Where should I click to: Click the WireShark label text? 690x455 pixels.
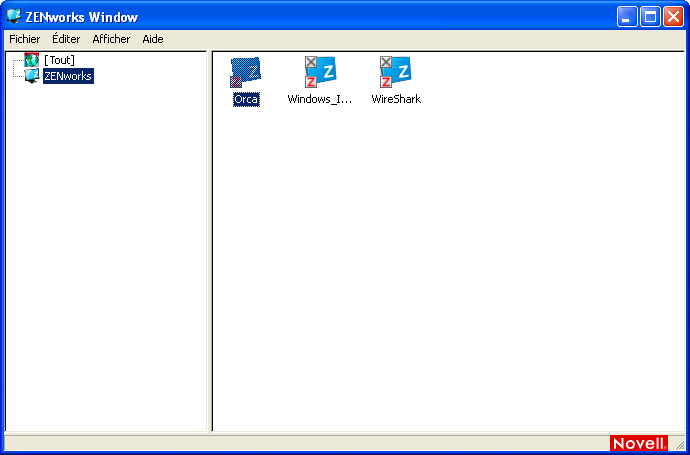click(396, 99)
